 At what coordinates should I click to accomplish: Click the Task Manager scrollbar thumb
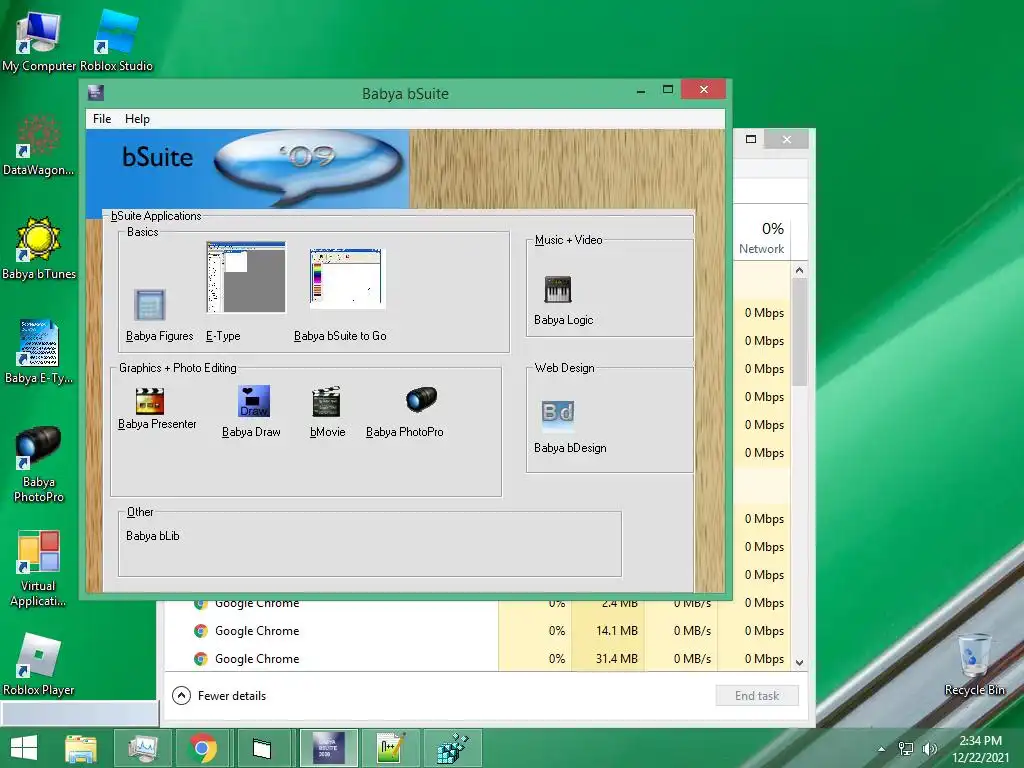pyautogui.click(x=799, y=332)
